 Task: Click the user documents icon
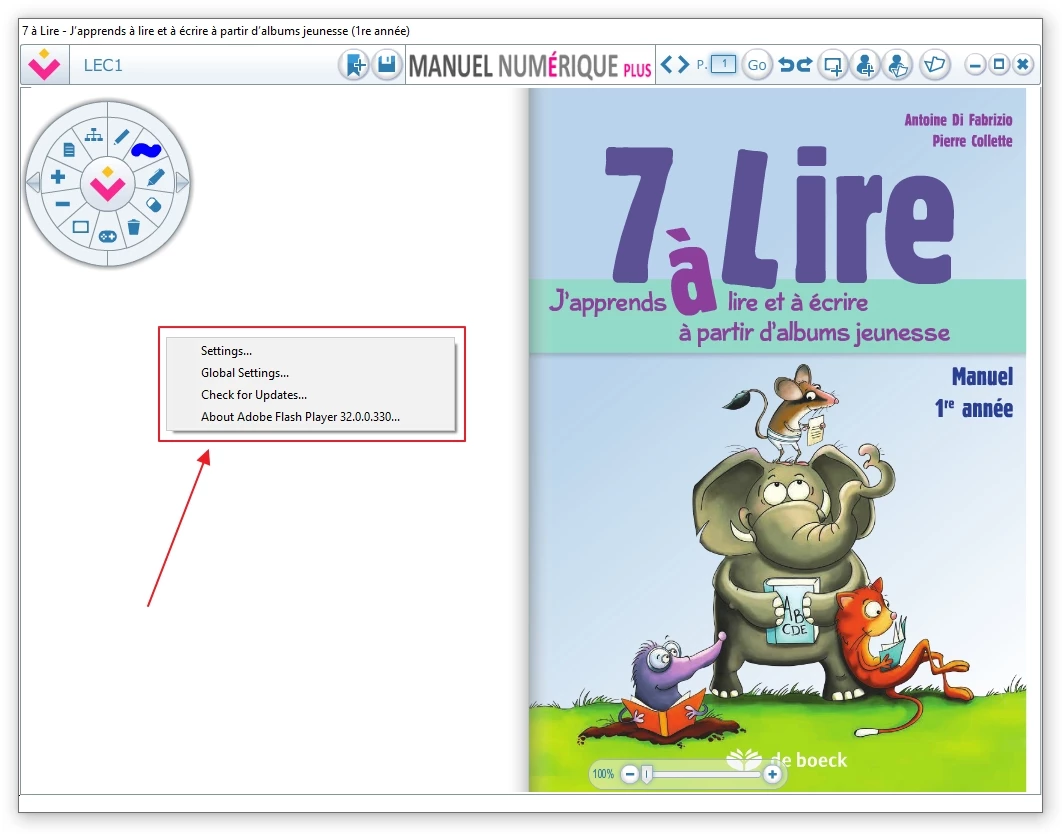click(898, 65)
